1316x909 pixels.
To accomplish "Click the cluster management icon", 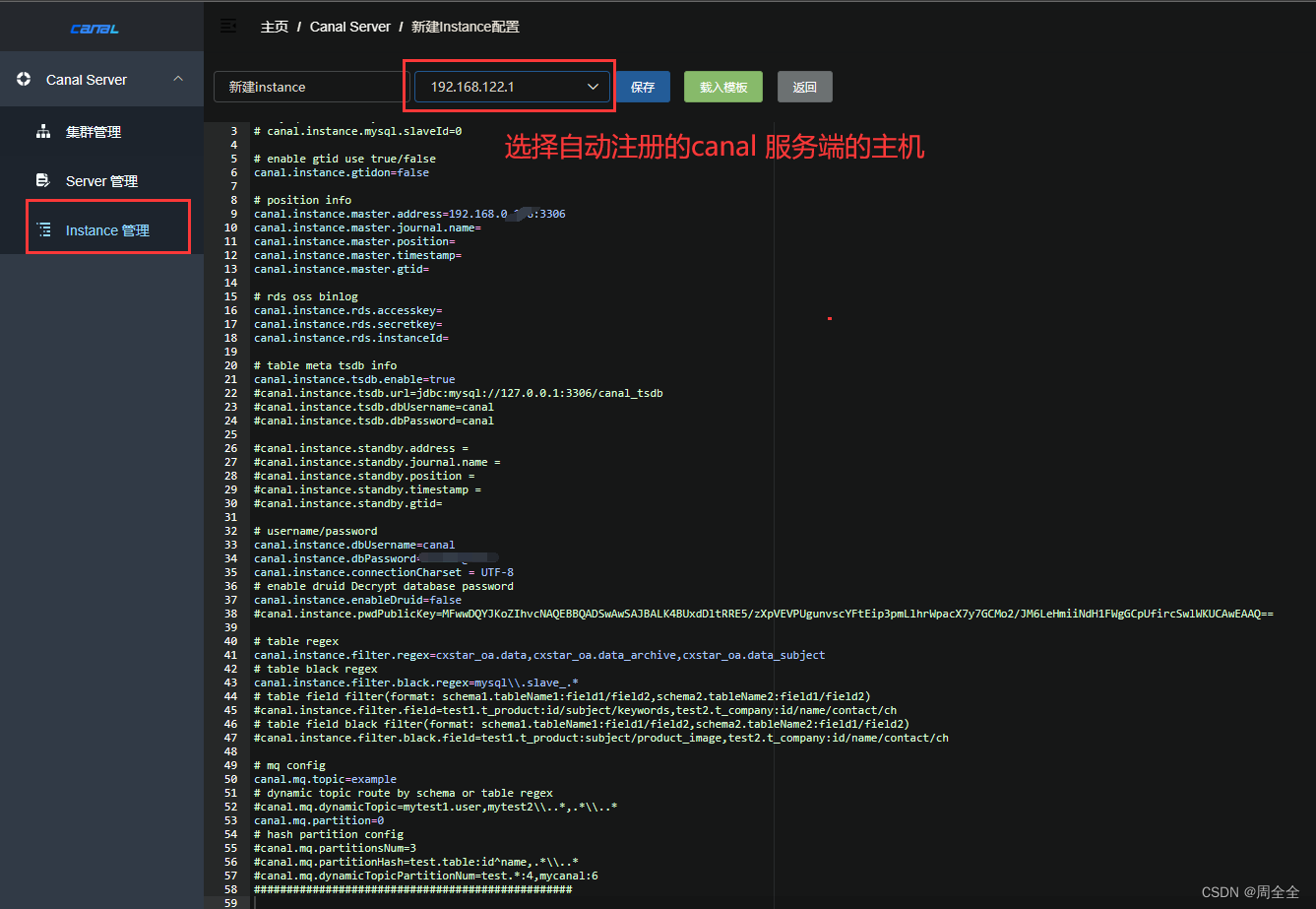I will [x=43, y=131].
